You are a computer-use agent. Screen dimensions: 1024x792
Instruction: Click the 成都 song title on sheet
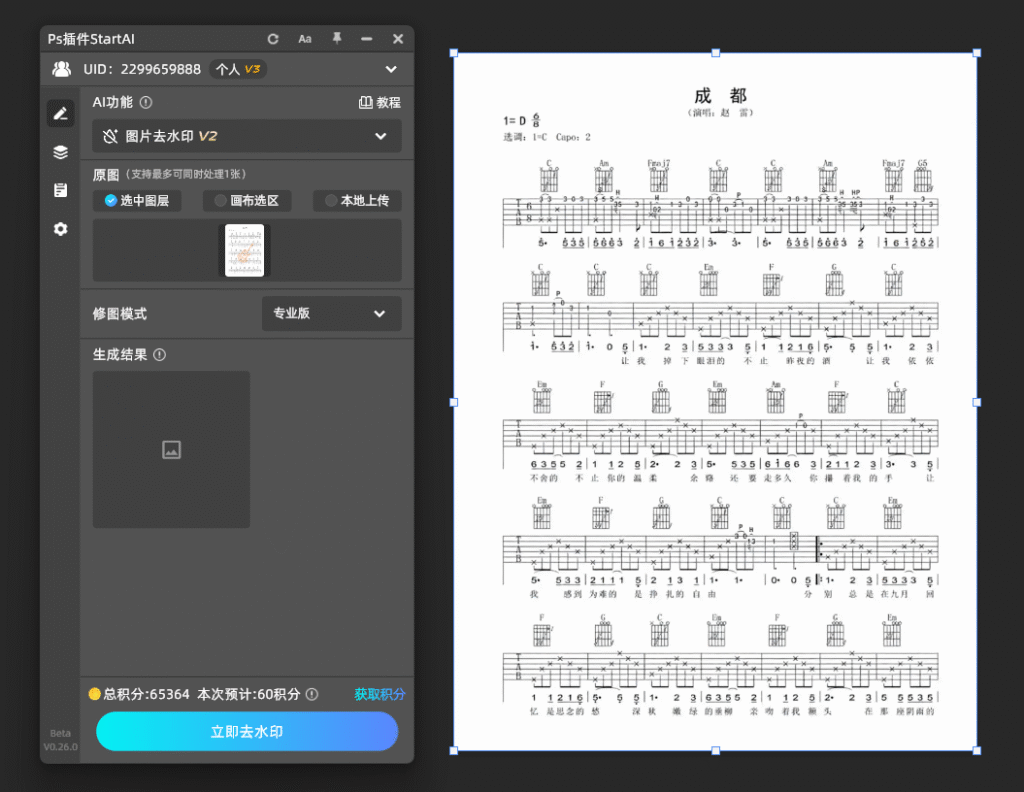(720, 96)
